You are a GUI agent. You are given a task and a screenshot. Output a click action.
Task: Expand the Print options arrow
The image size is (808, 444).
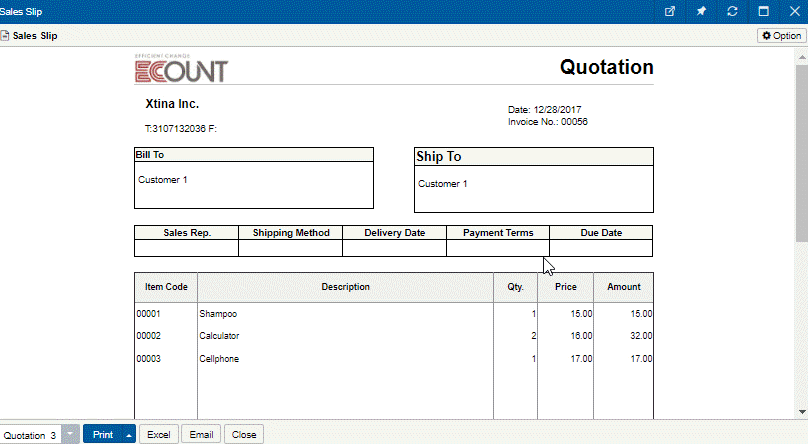129,435
